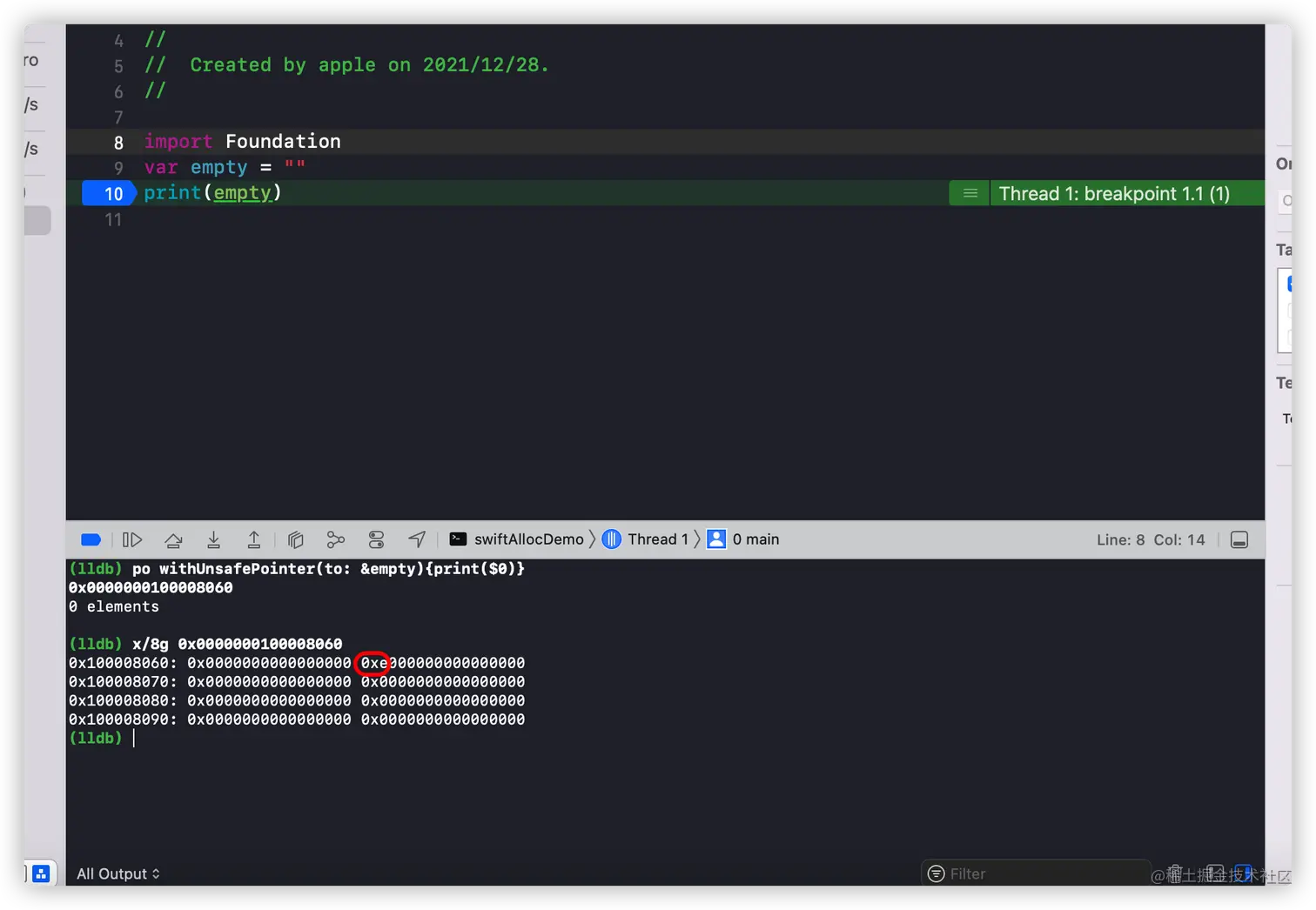This screenshot has height=910, width=1316.
Task: Continue program execution in debug bar
Action: coord(132,539)
